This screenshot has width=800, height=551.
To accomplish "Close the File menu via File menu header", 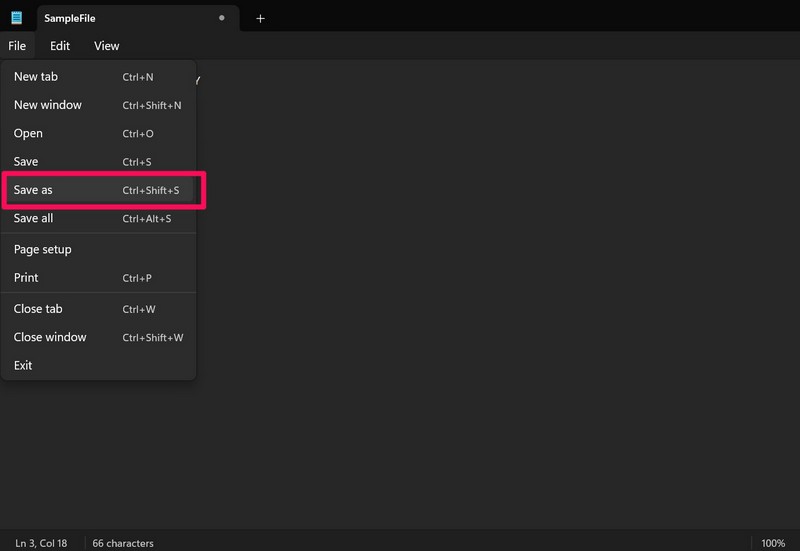I will pyautogui.click(x=17, y=46).
